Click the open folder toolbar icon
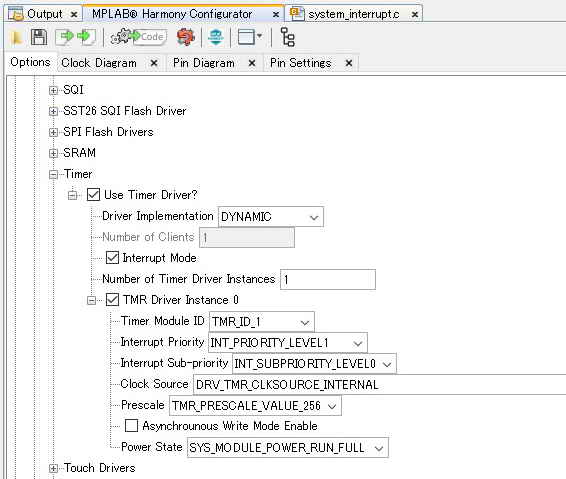Image resolution: width=566 pixels, height=479 pixels. tap(16, 38)
